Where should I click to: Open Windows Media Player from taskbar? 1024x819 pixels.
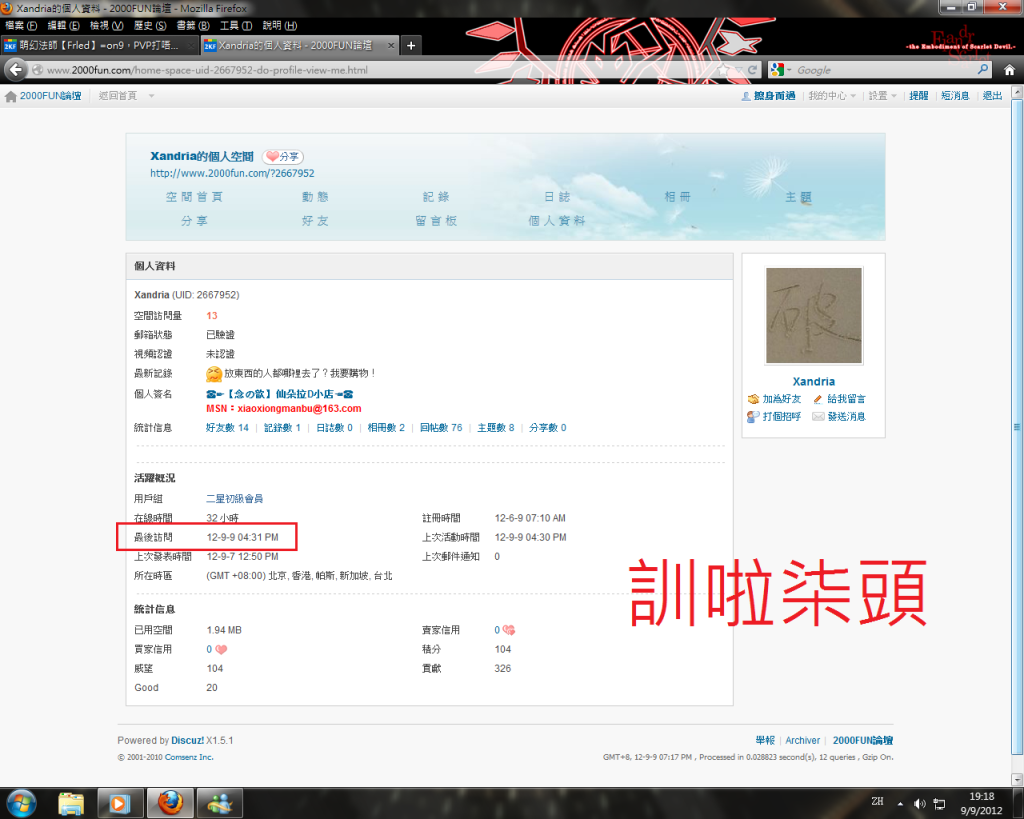[x=119, y=802]
